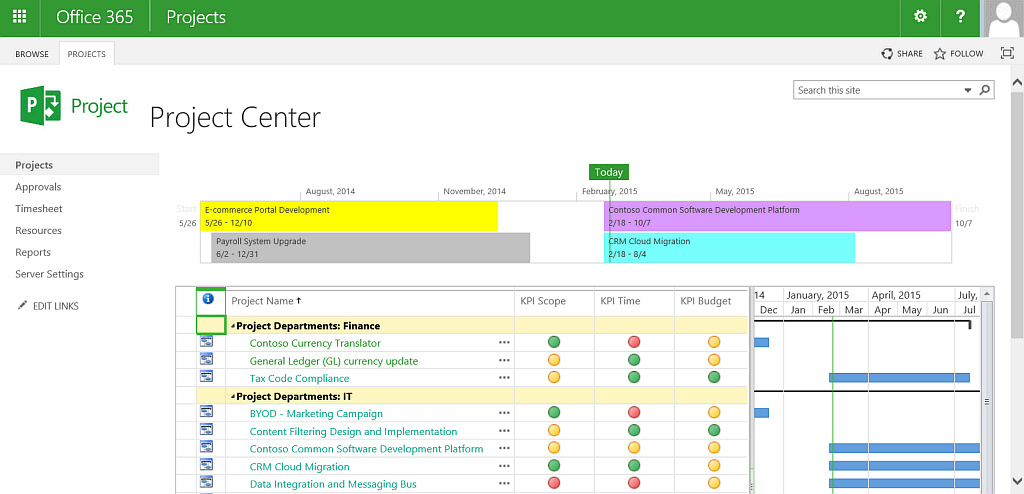
Task: Click project icon beside CRM Cloud Migration row
Action: 207,465
